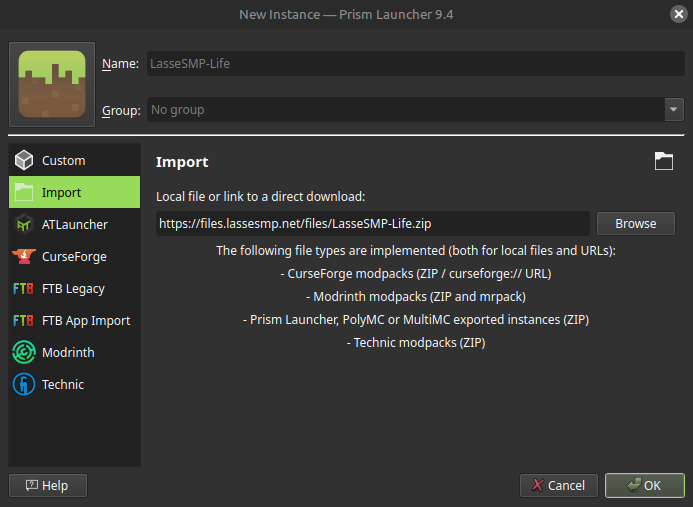Viewport: 693px width, 507px height.
Task: Click the folder icon beside Import heading
Action: coord(664,161)
